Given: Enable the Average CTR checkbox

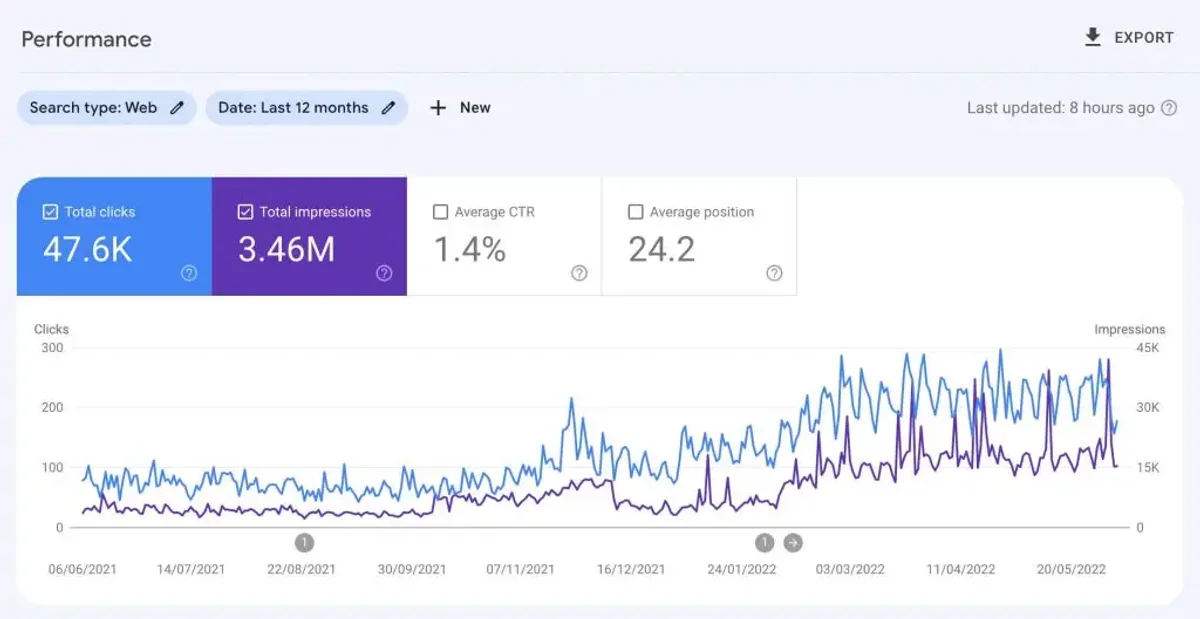Looking at the screenshot, I should click(x=440, y=211).
